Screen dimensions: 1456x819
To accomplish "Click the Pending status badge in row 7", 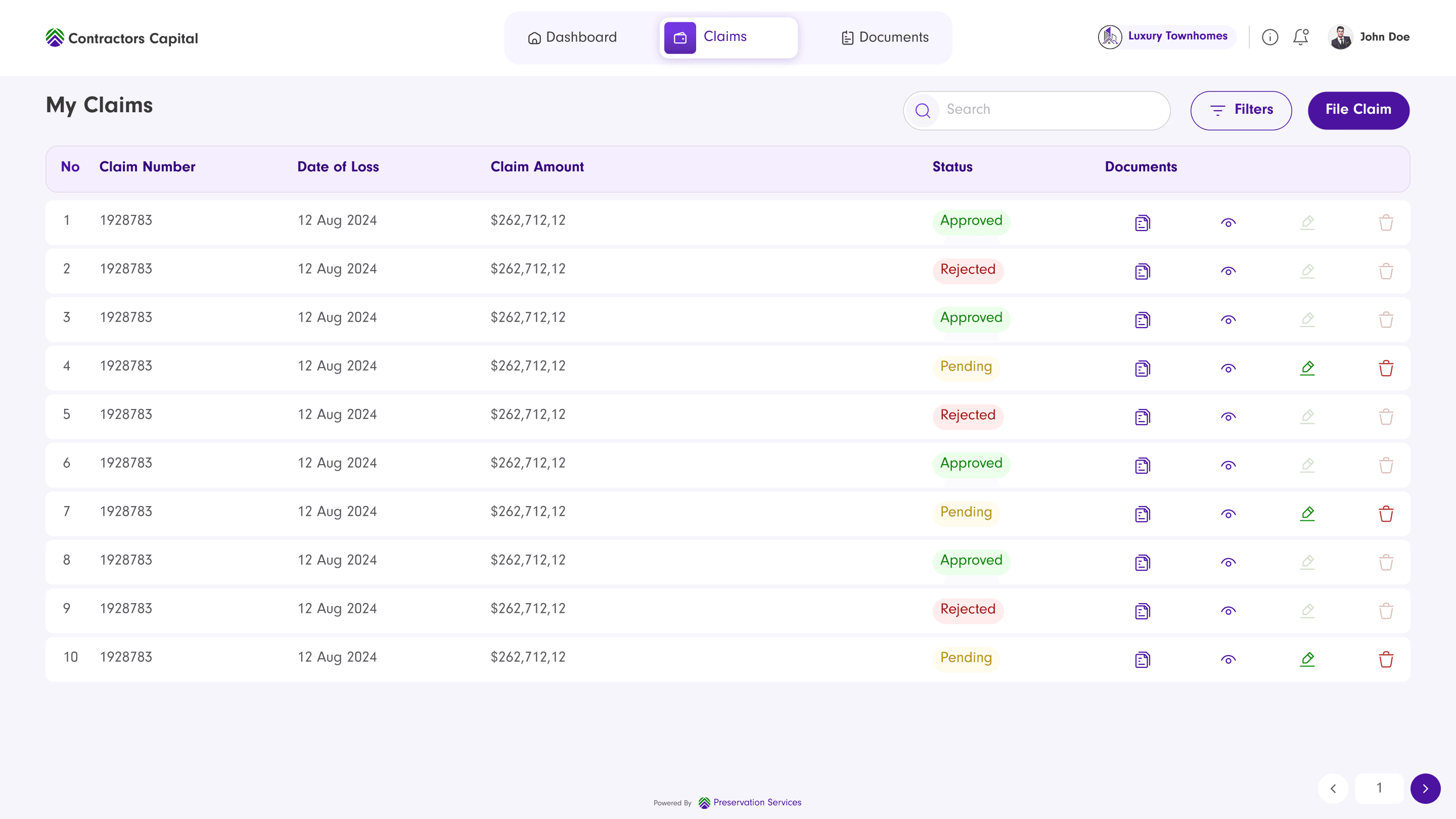I will 966,513.
